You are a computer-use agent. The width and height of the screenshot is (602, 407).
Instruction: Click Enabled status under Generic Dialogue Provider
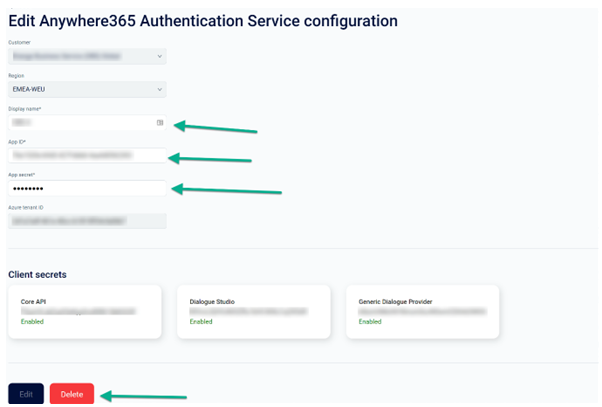(370, 322)
